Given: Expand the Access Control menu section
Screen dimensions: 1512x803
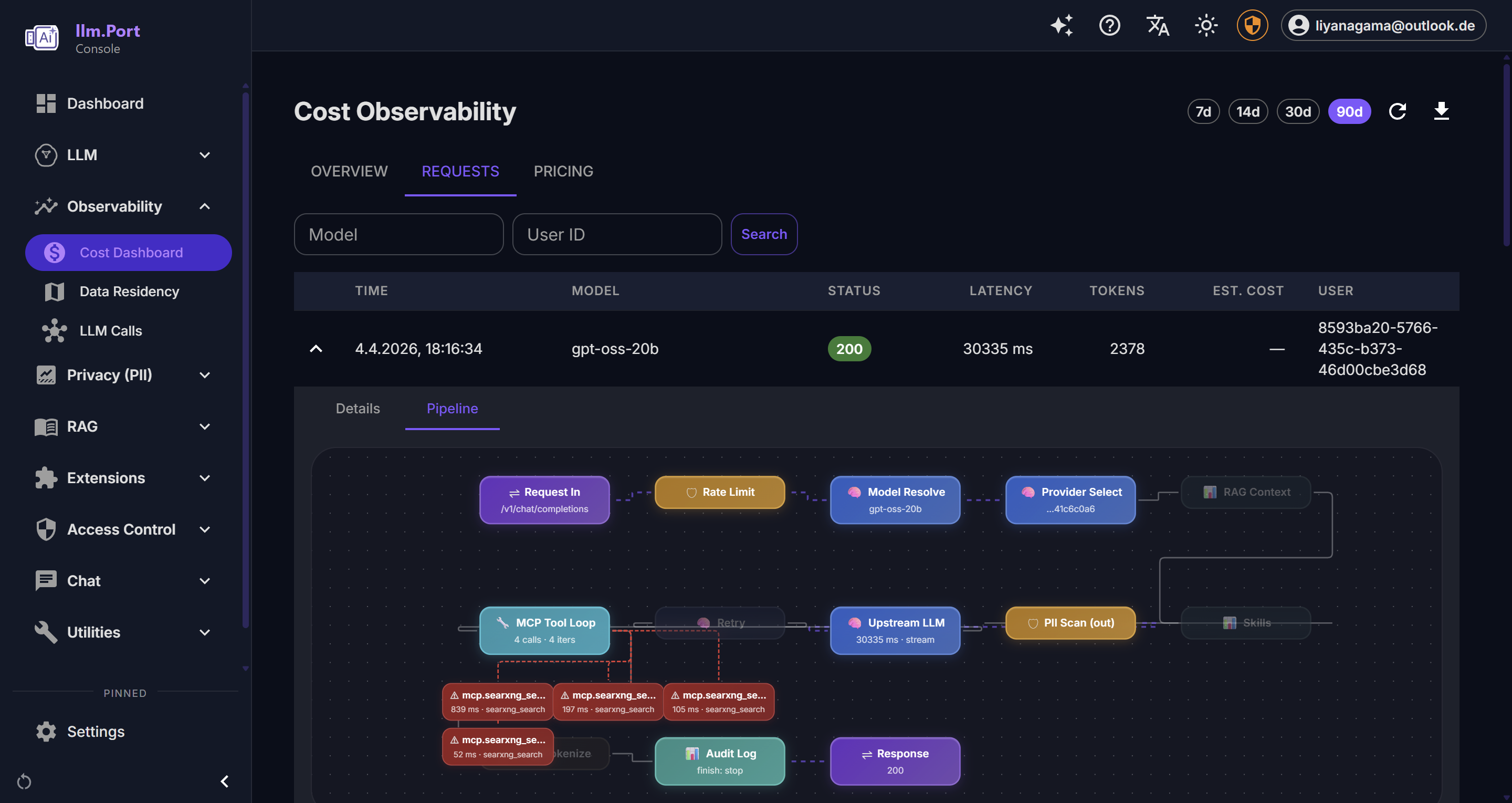Looking at the screenshot, I should point(205,529).
